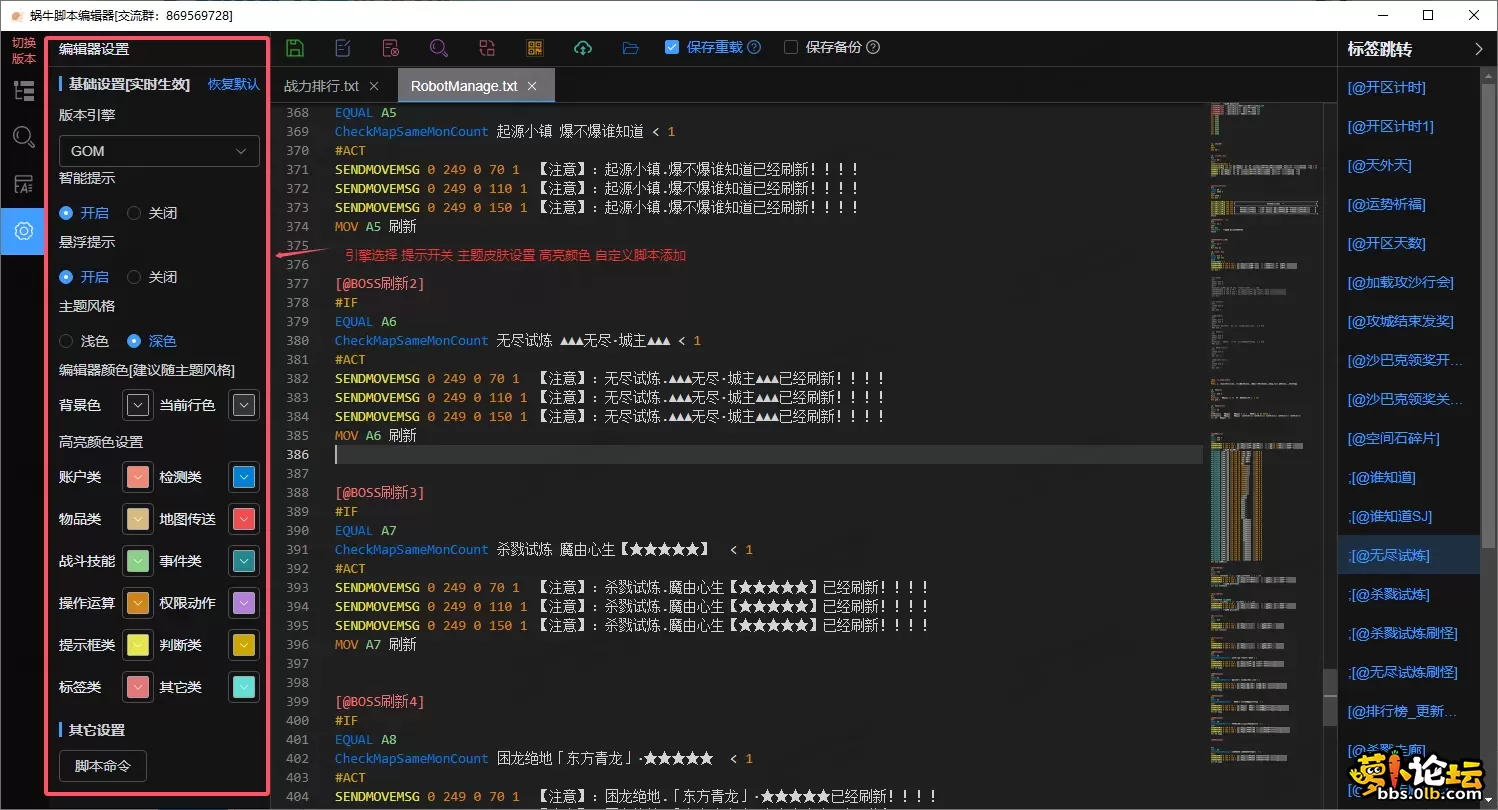The width and height of the screenshot is (1498, 810).
Task: Select 开启 under 智能提示
Action: click(x=84, y=213)
